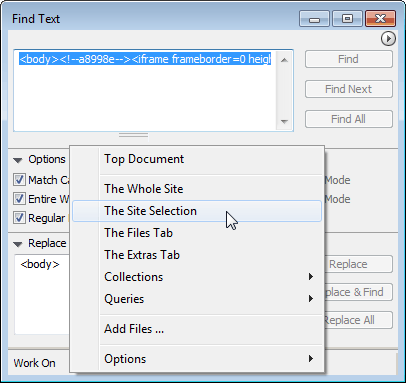Choose Top Document from the menu
Viewport: 406px width, 383px height.
[x=197, y=159]
